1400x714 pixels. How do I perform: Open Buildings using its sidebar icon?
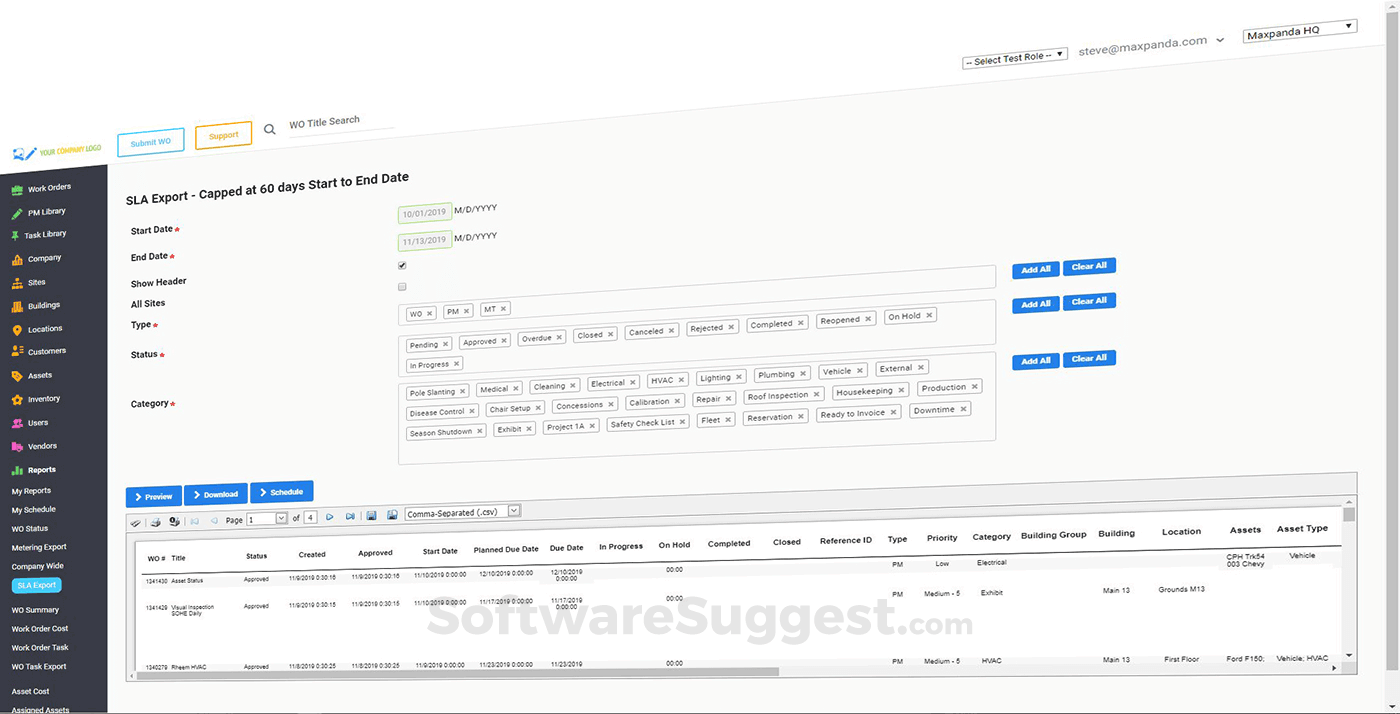(18, 305)
